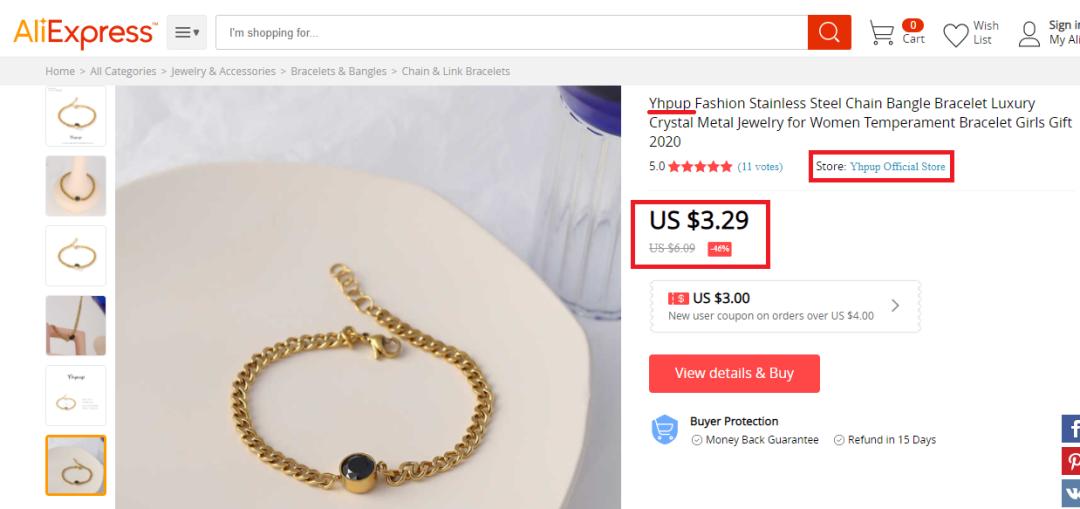The image size is (1080, 509).
Task: Click View details & Buy button
Action: pos(734,373)
